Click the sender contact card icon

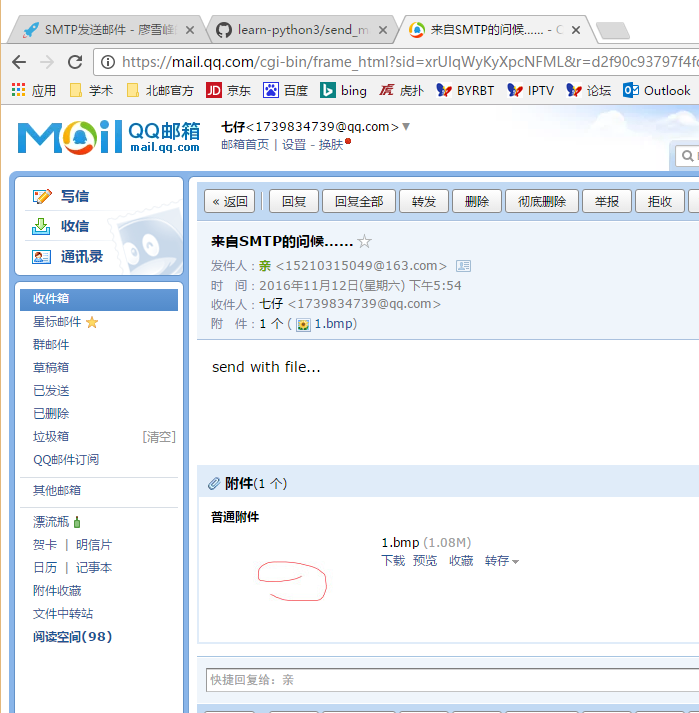tap(463, 266)
